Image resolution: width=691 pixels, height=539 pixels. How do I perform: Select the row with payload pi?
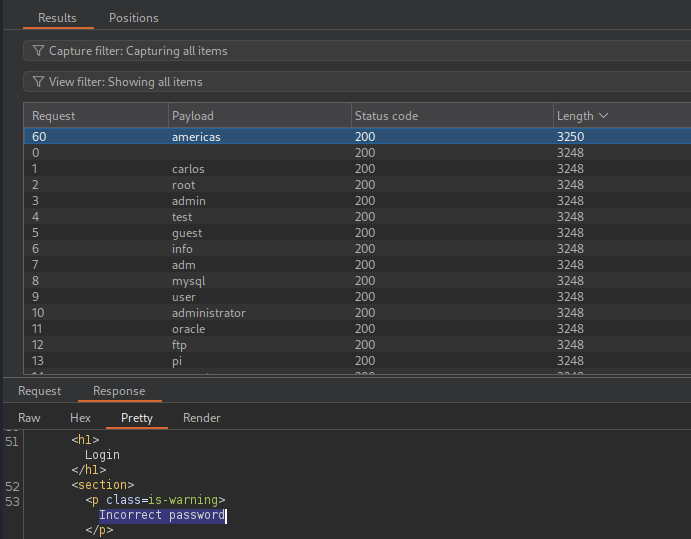(x=357, y=361)
